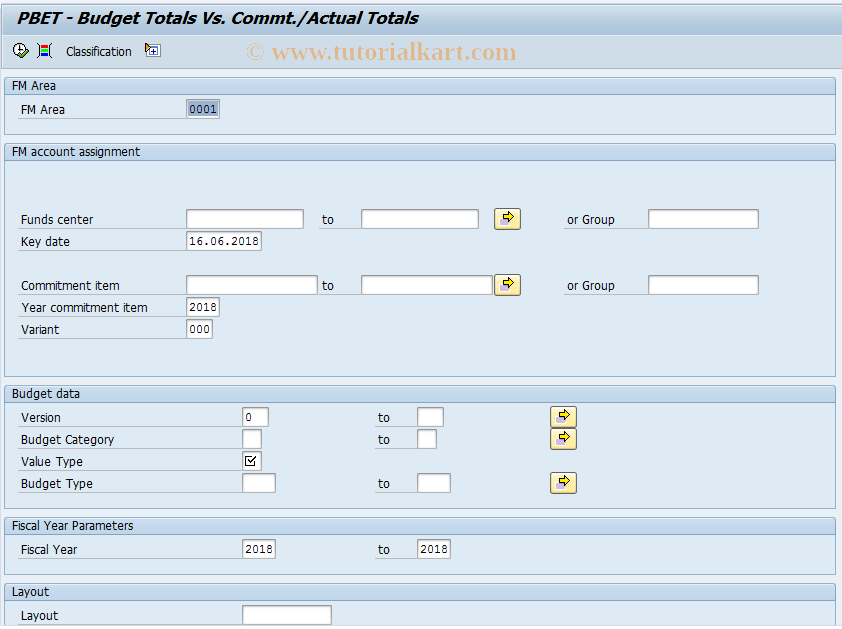The width and height of the screenshot is (842, 629).
Task: Click the Budget Category to field
Action: pyautogui.click(x=427, y=439)
